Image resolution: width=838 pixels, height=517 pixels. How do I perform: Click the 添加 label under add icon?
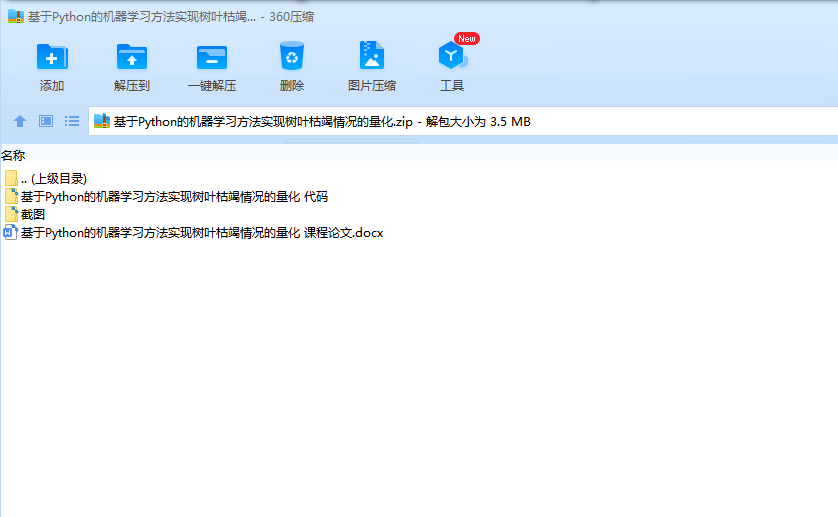click(x=52, y=86)
